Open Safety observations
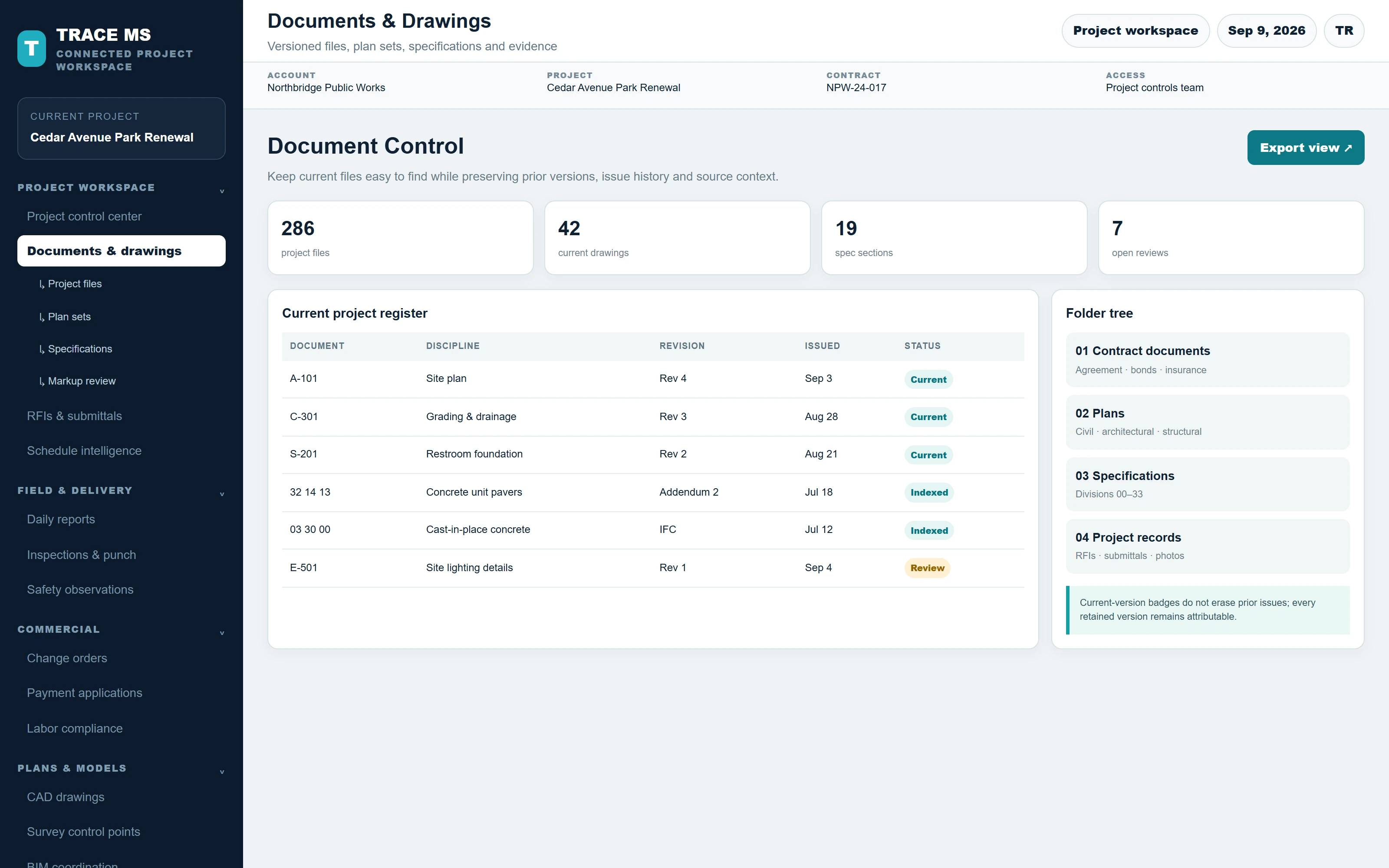This screenshot has width=1389, height=868. pos(121,589)
